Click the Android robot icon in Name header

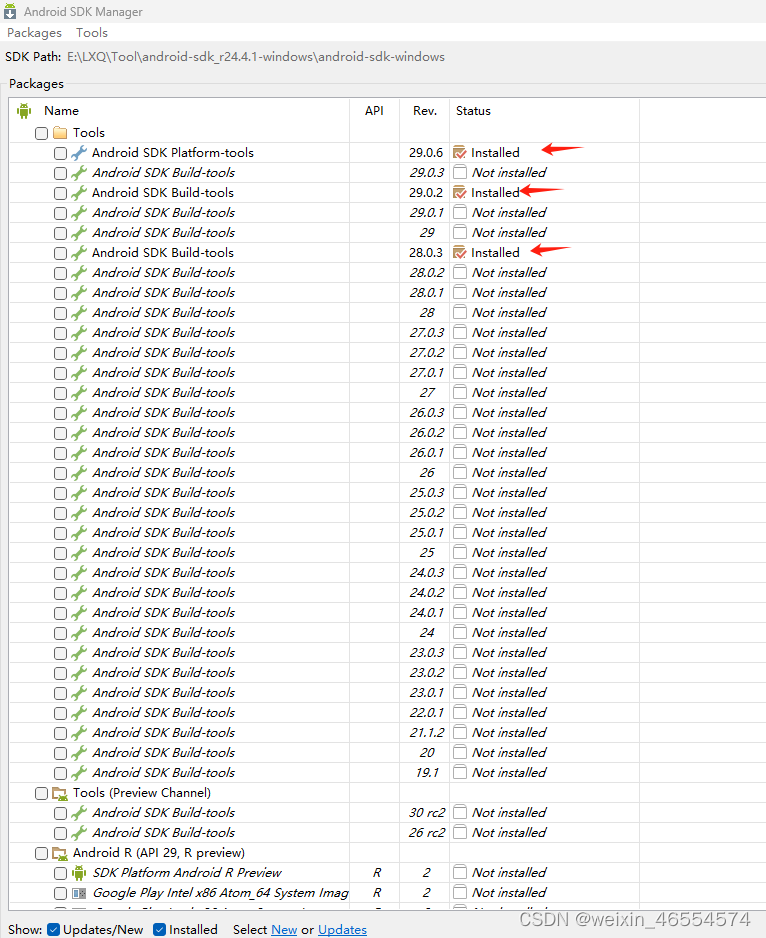(x=24, y=111)
